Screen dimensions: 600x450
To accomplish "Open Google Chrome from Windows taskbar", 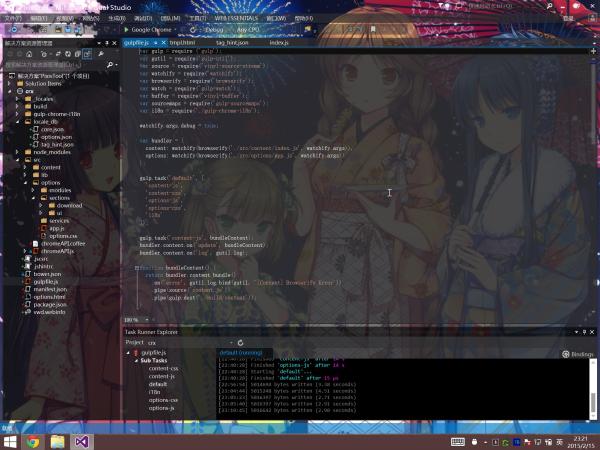I will pyautogui.click(x=33, y=442).
